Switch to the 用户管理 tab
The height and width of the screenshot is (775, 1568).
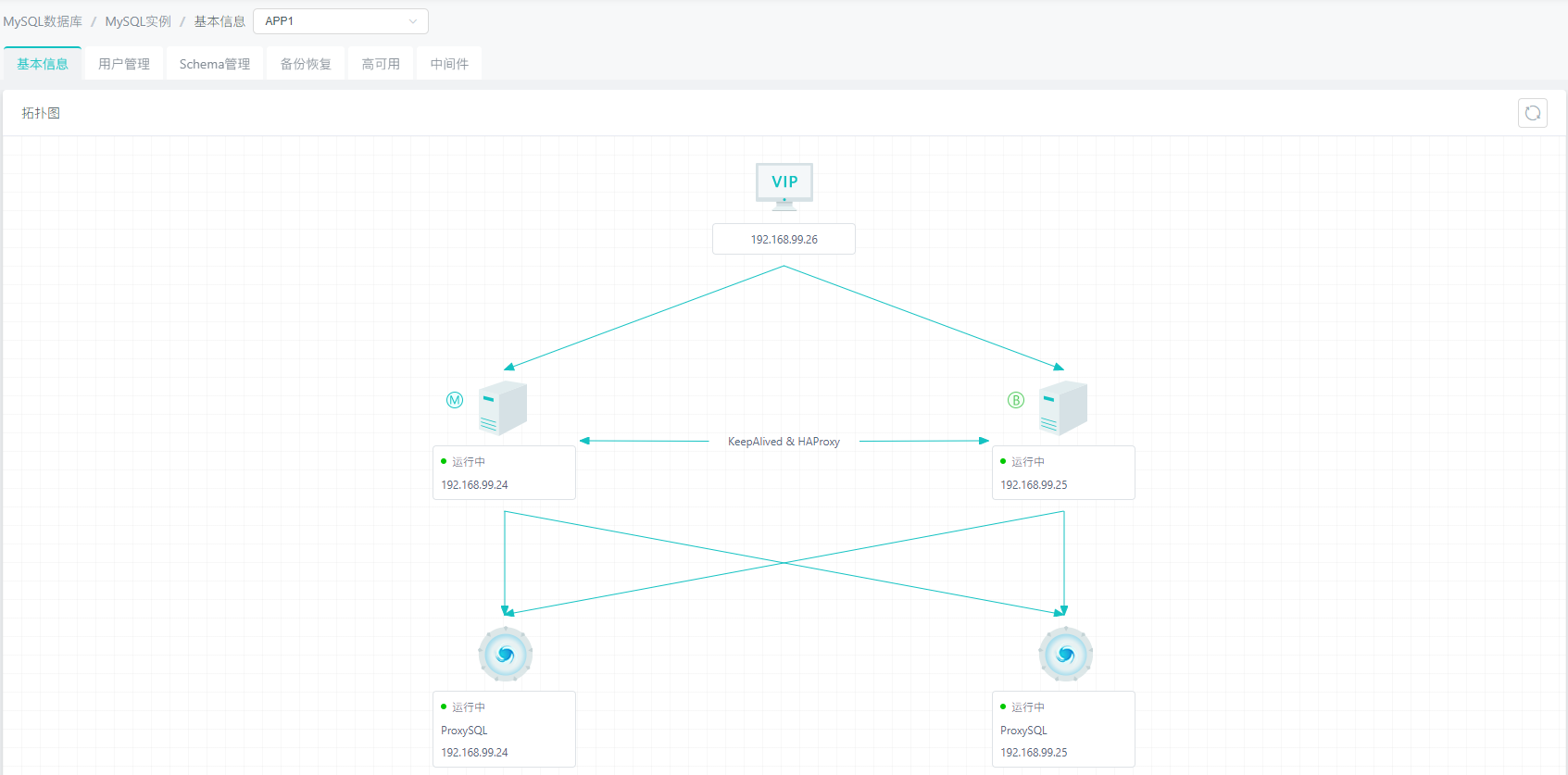point(124,64)
